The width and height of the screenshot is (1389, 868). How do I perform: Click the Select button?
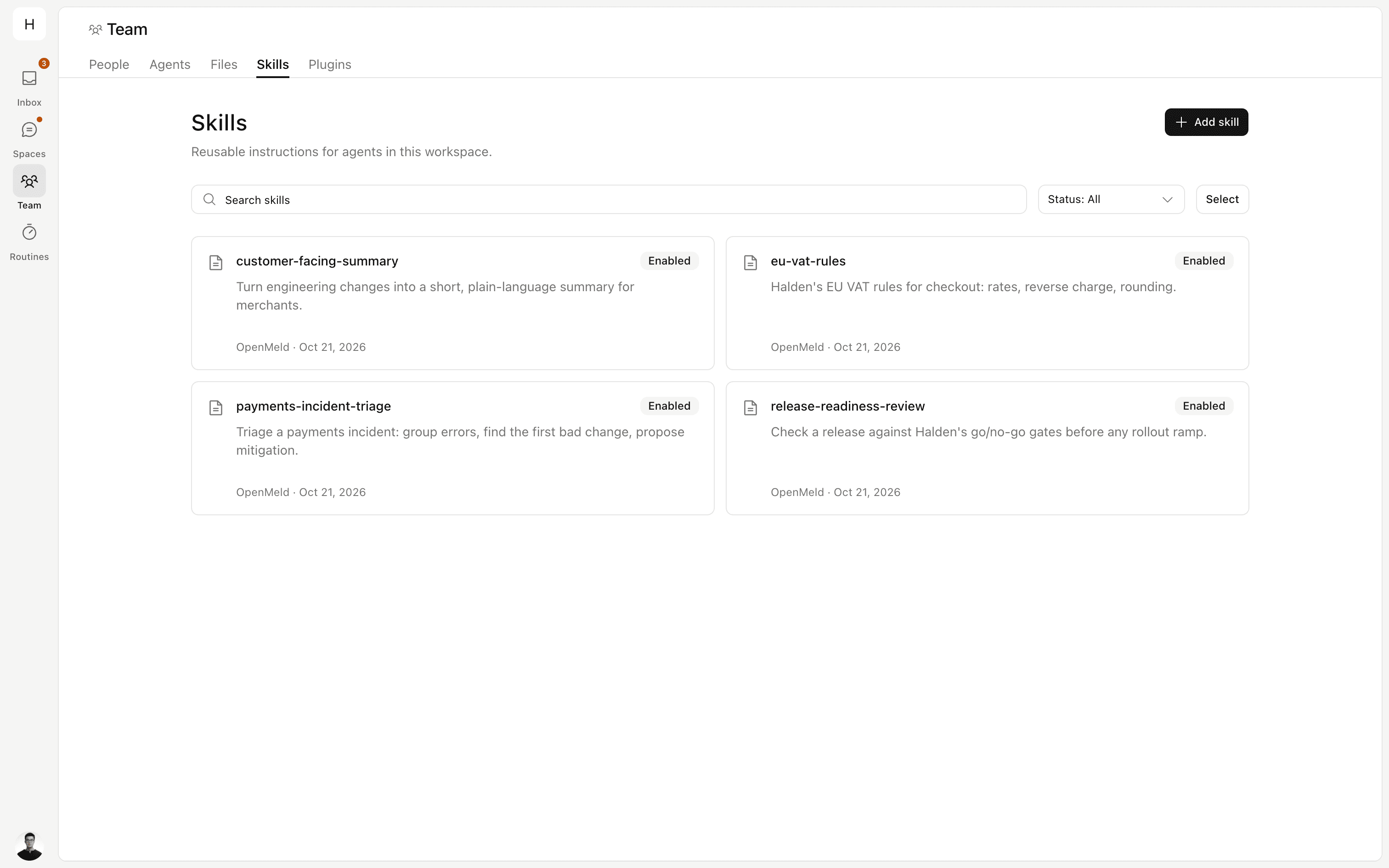1222,199
